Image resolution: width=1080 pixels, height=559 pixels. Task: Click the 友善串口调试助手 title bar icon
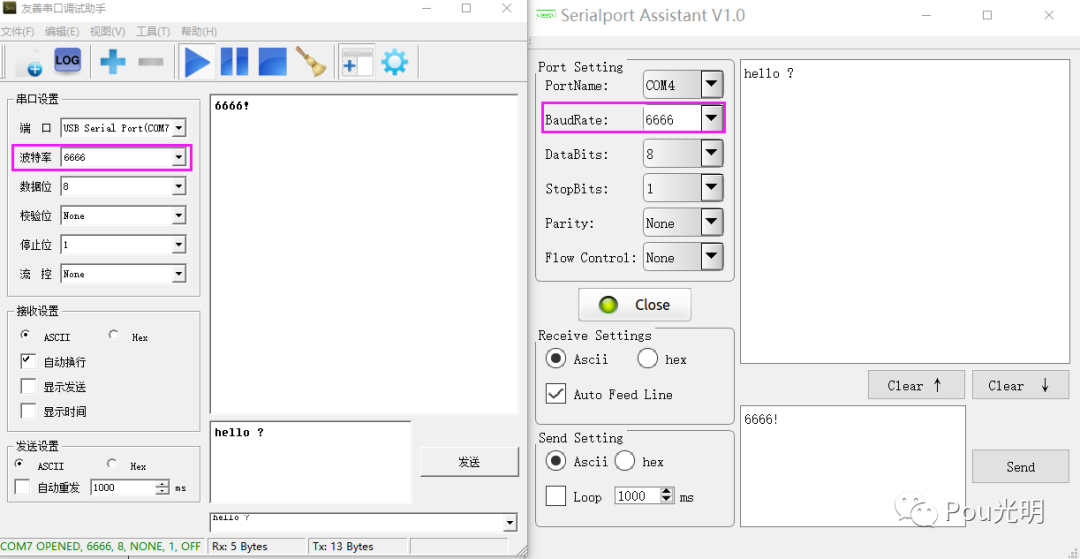[10, 8]
